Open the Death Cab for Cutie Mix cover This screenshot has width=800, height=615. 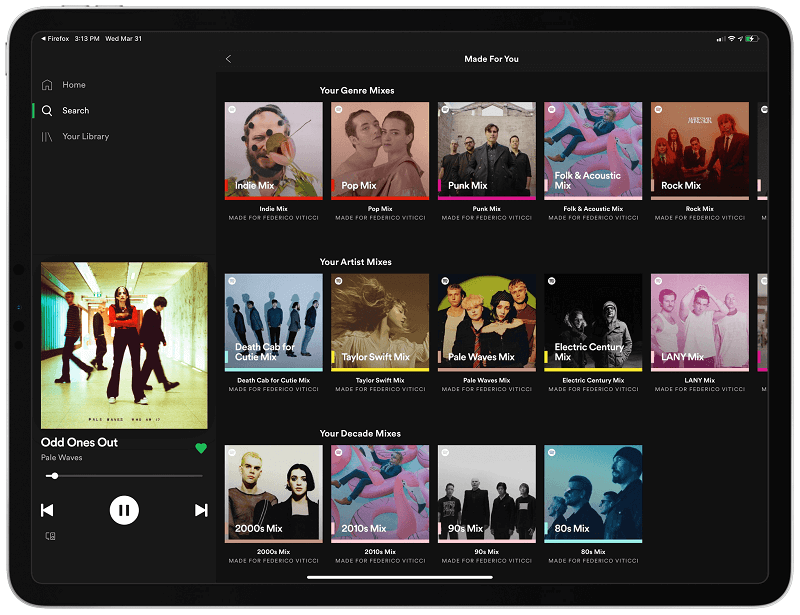(273, 322)
